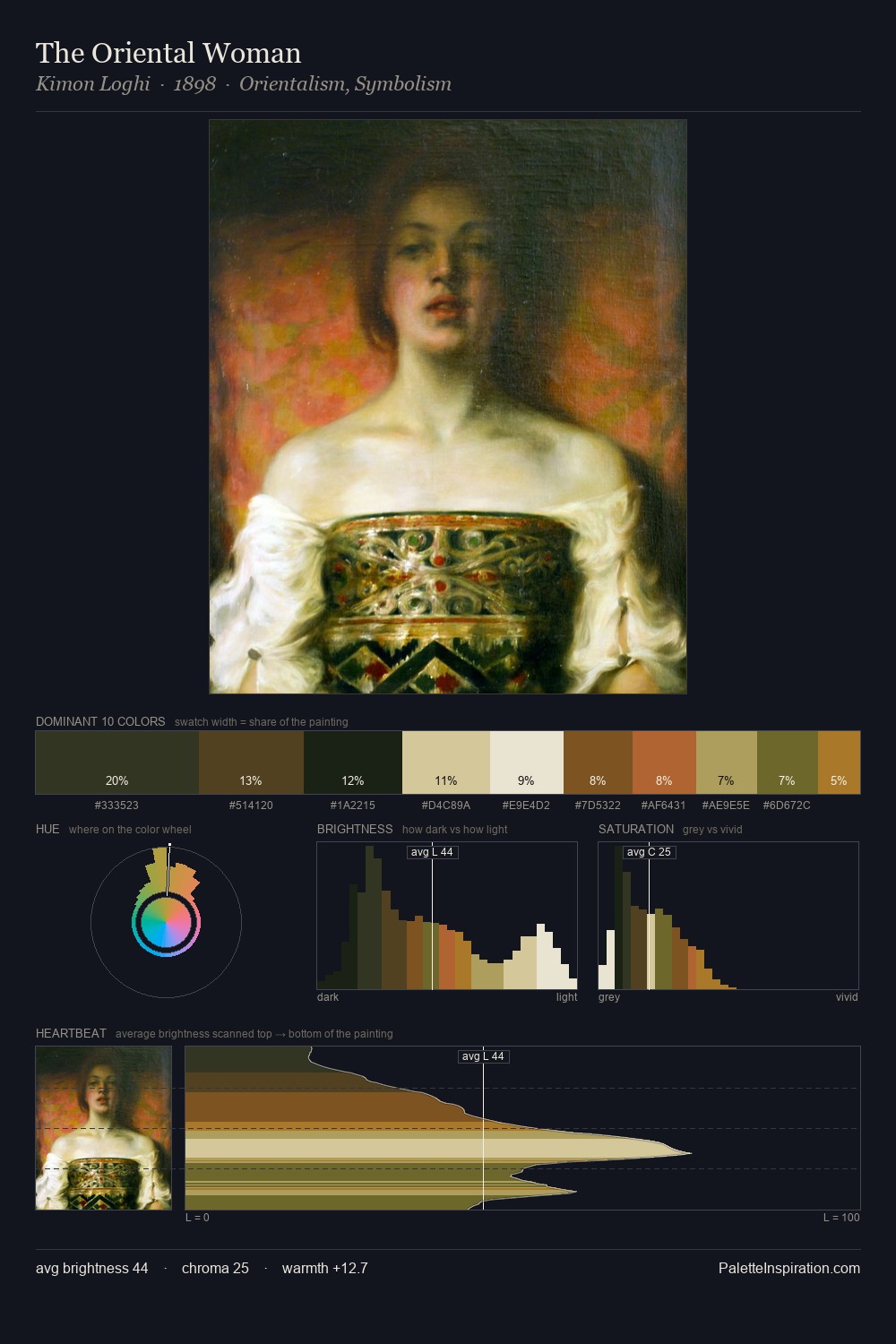Image resolution: width=896 pixels, height=1344 pixels.
Task: Select the 7% swatch above #6D672C
Action: pos(788,762)
